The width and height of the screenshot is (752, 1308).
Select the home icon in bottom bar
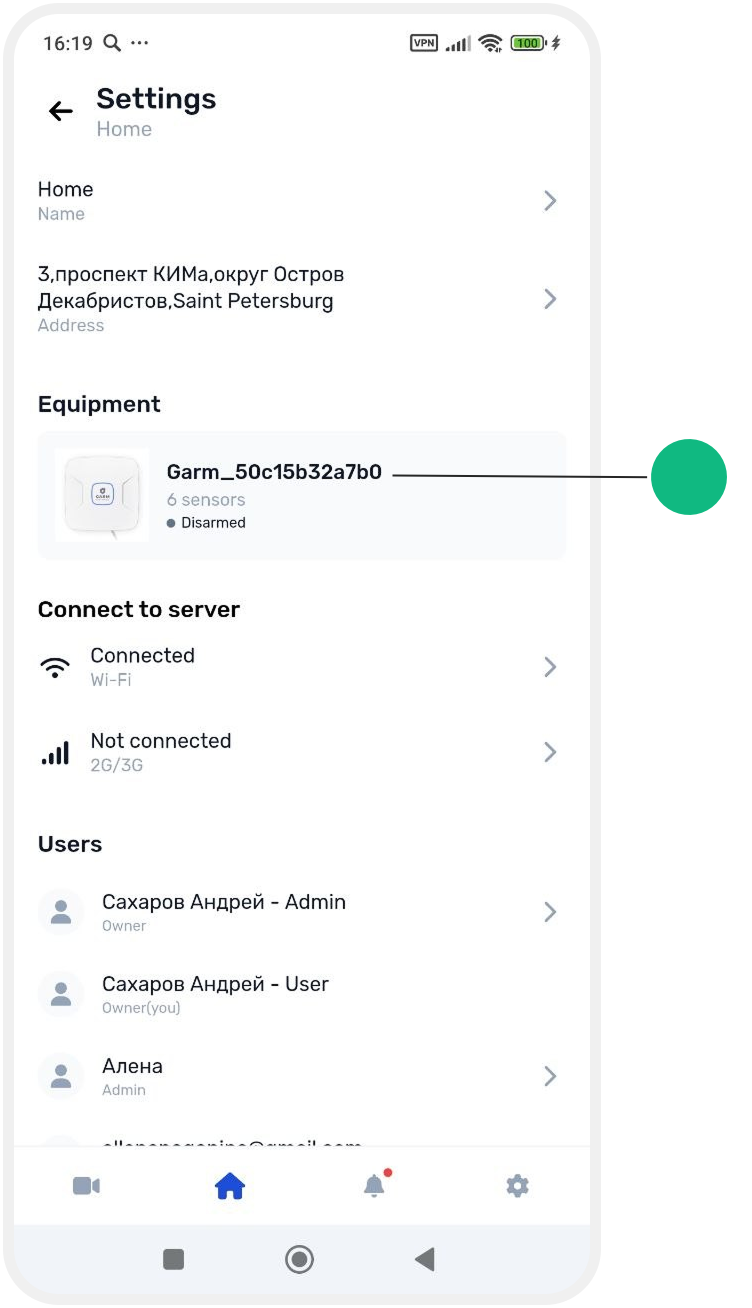point(230,1186)
